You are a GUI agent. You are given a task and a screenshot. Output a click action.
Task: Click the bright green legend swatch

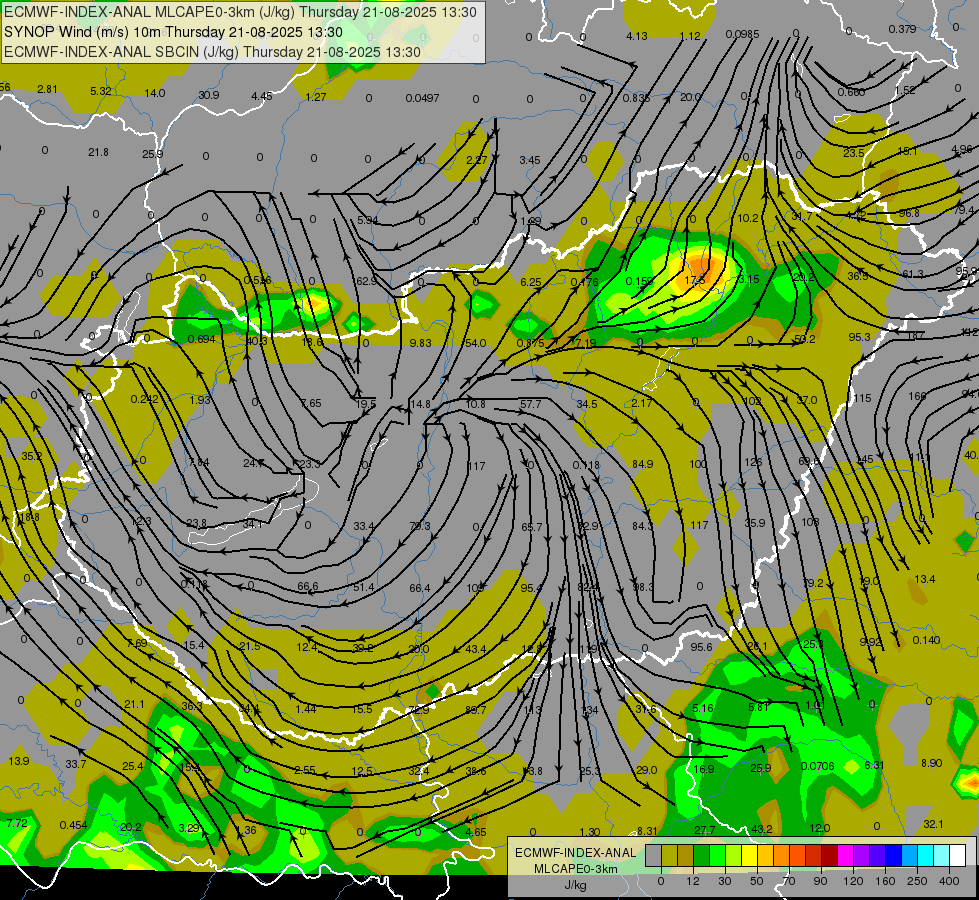click(x=717, y=855)
